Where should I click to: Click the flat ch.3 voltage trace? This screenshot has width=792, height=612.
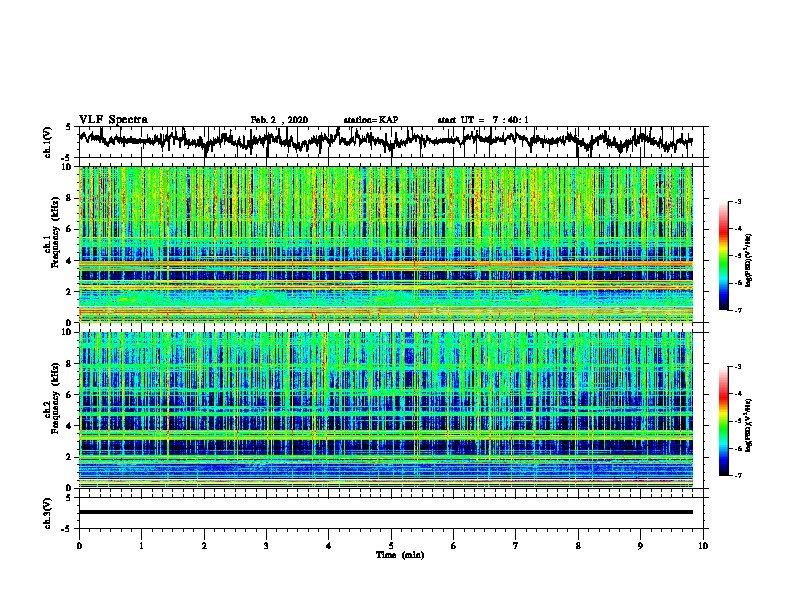click(386, 512)
